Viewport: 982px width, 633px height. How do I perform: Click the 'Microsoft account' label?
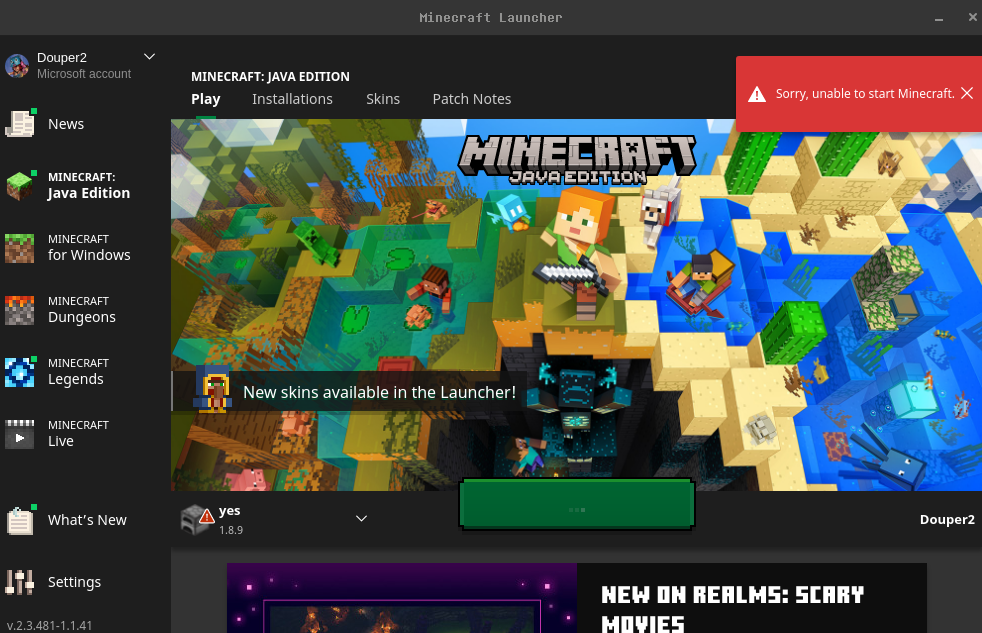pyautogui.click(x=84, y=74)
